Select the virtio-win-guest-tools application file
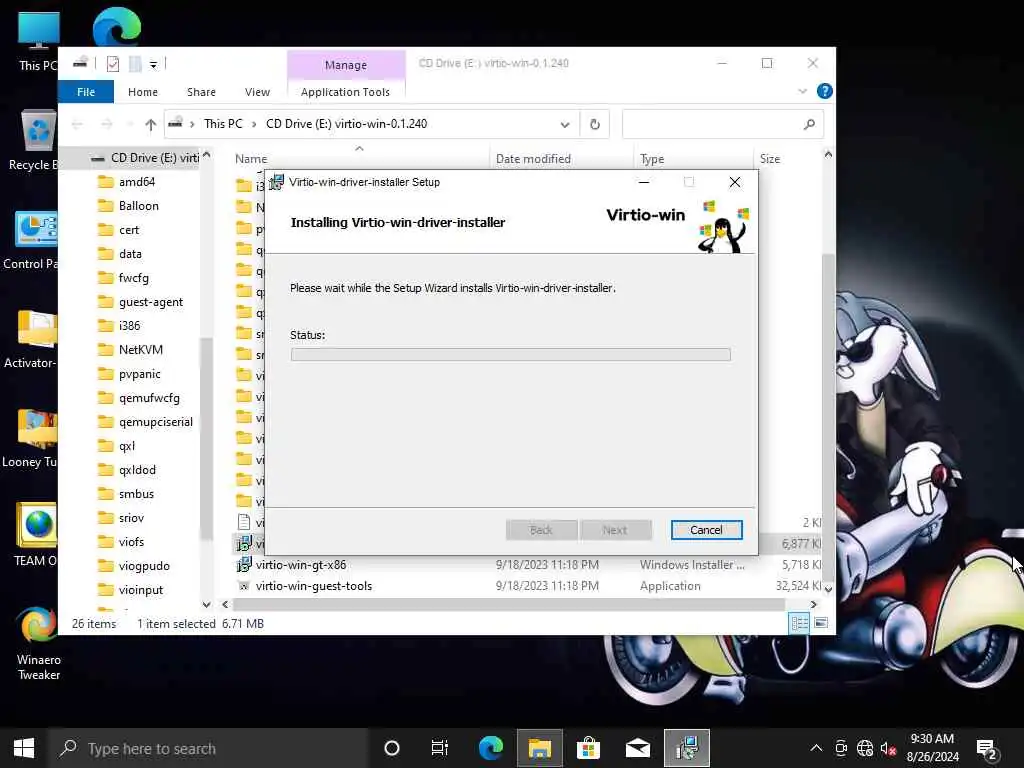 tap(313, 586)
